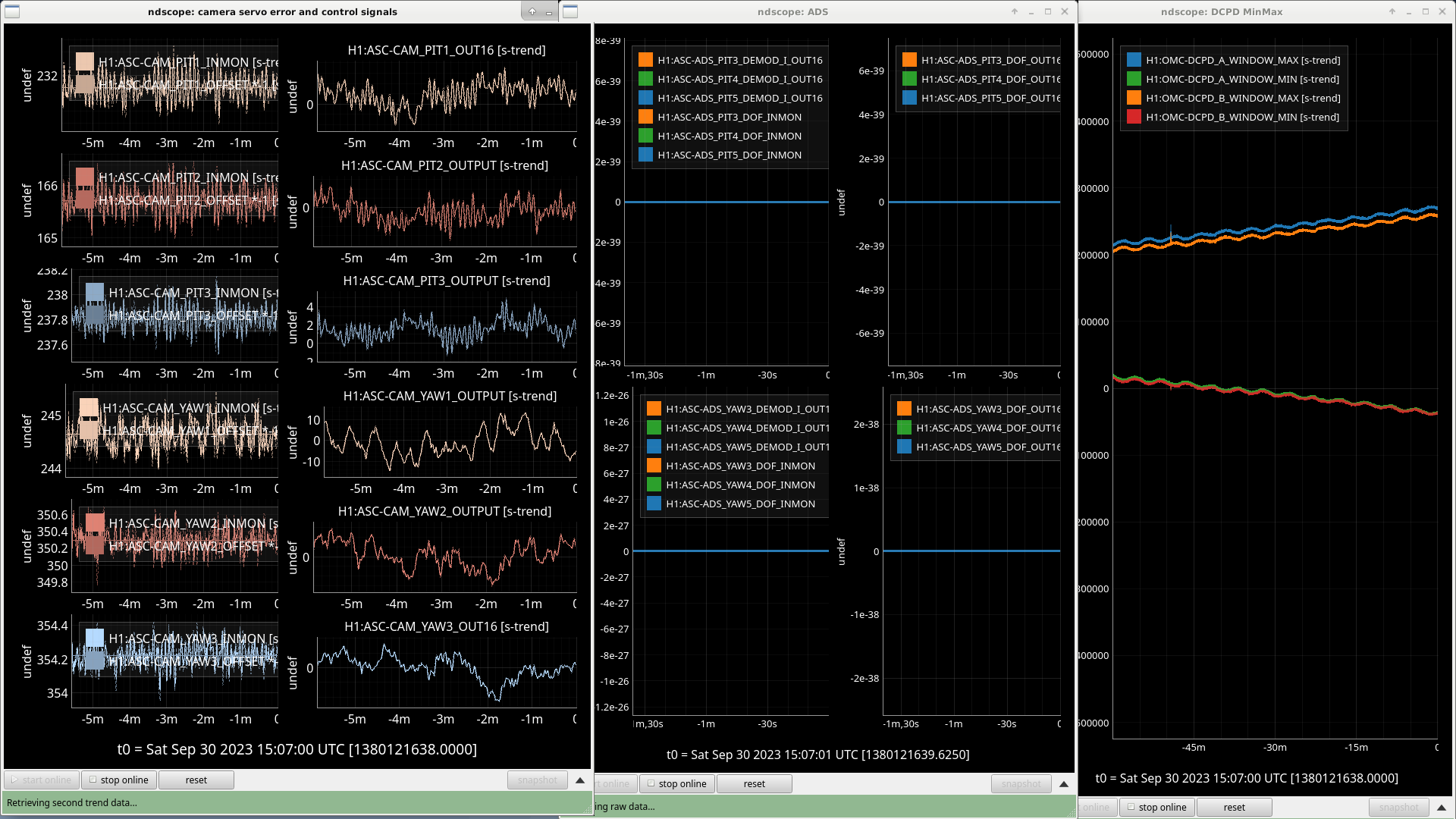Expand the triangle next to snapshot in the DCPD MinMax window
The height and width of the screenshot is (819, 1456).
(1442, 808)
